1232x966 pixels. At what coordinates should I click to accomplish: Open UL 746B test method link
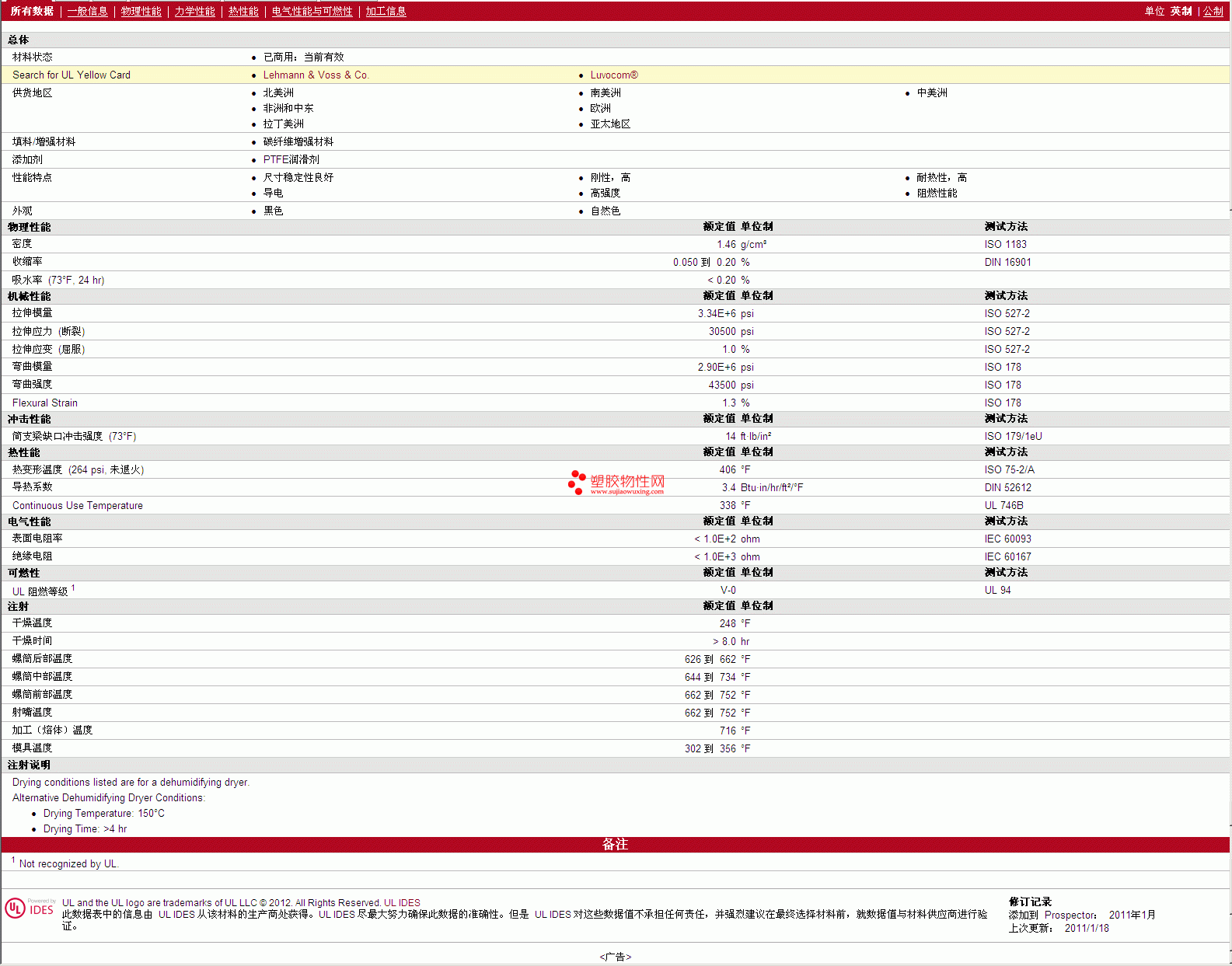[1003, 505]
